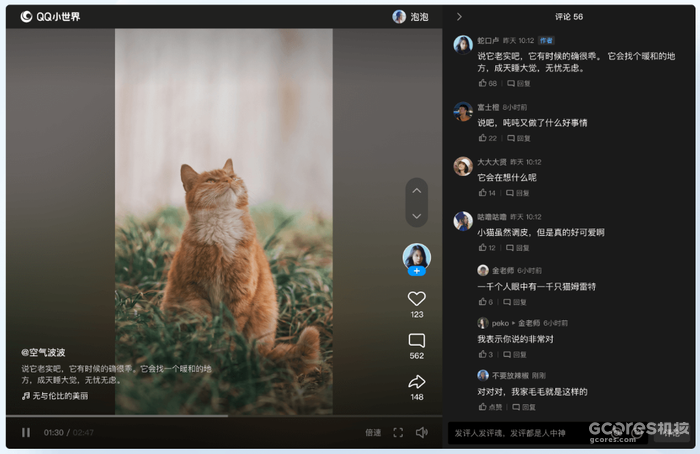
Task: Share the video with arrow icon
Action: (x=417, y=382)
